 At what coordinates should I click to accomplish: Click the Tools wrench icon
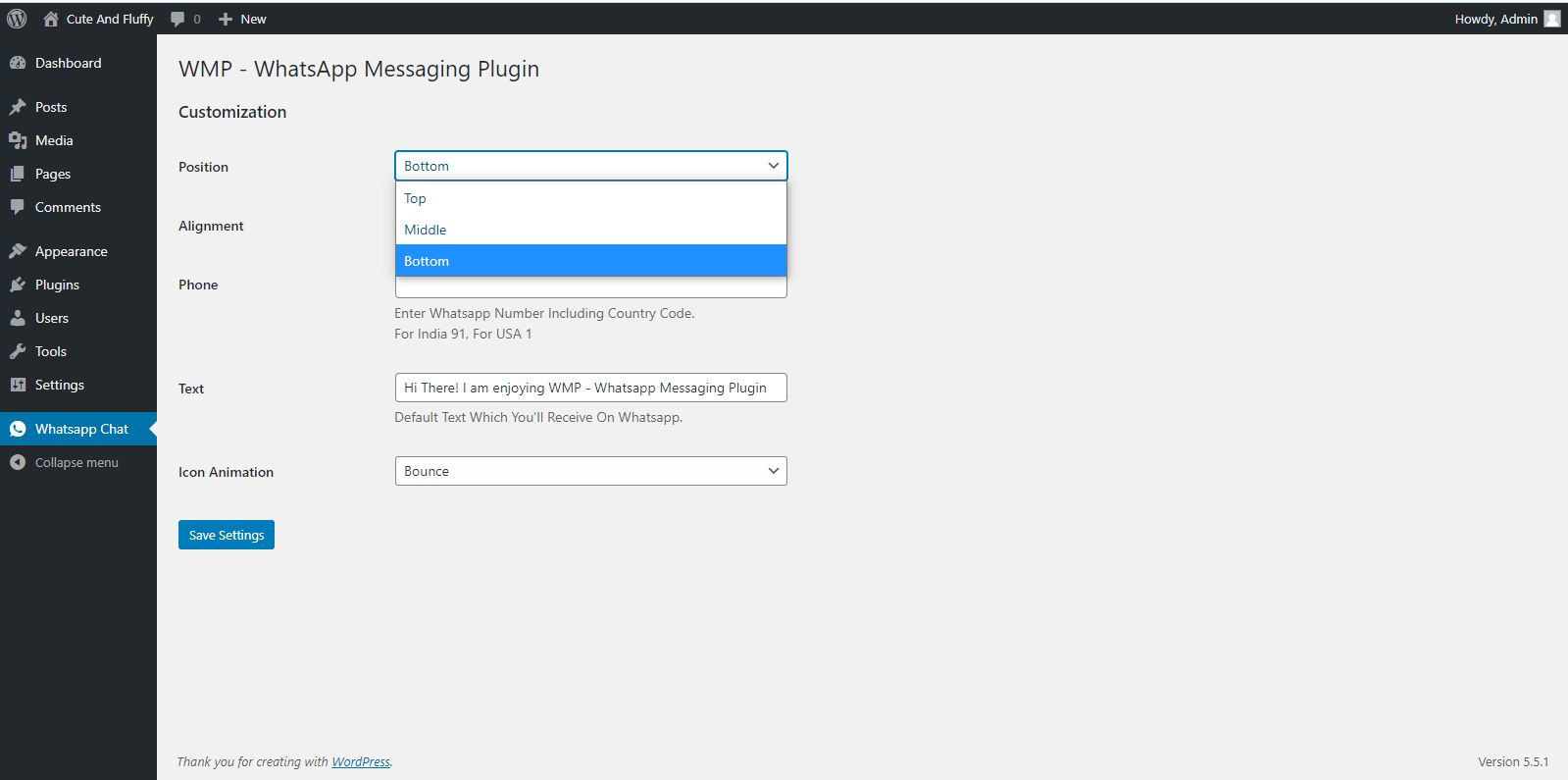pos(18,351)
